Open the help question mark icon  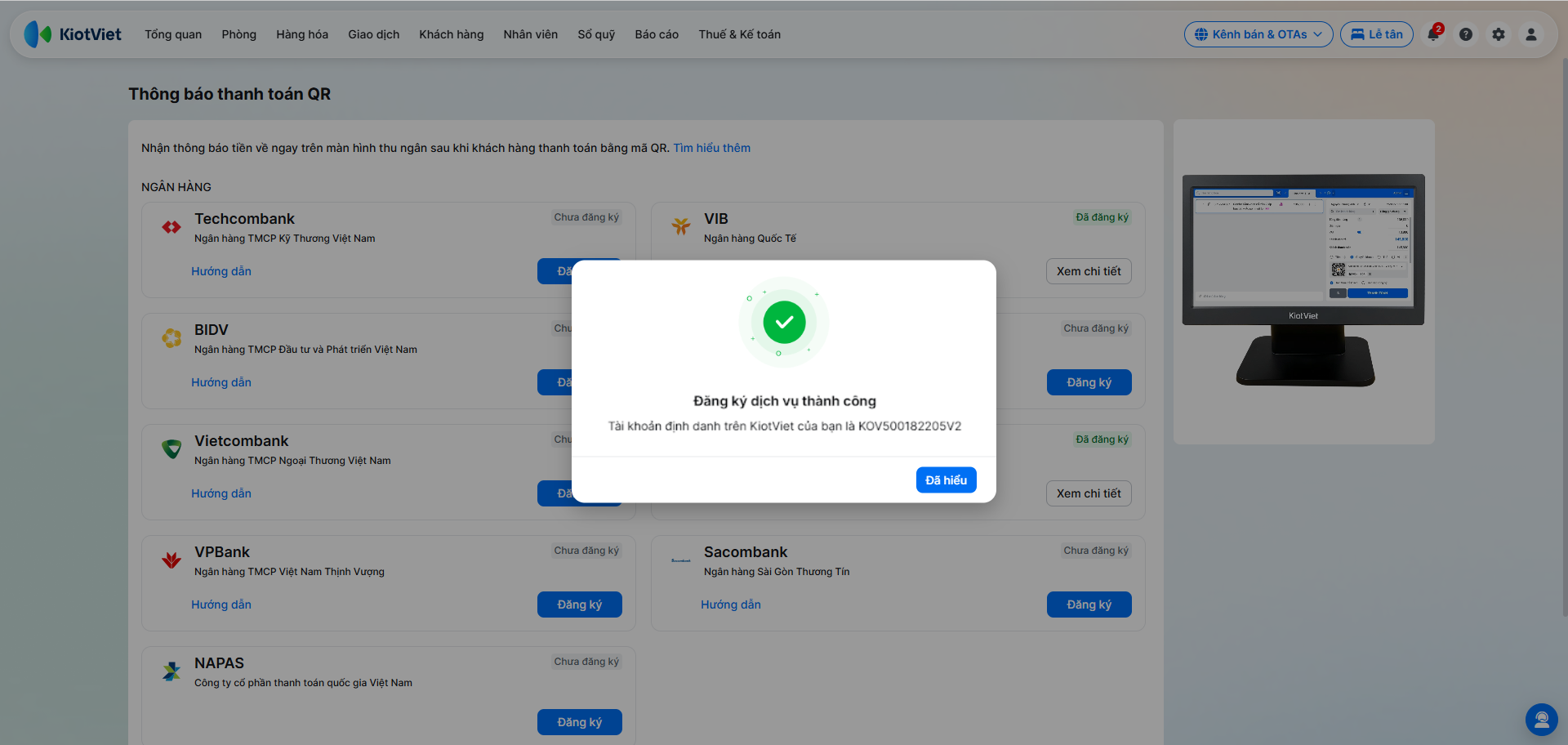click(1466, 34)
